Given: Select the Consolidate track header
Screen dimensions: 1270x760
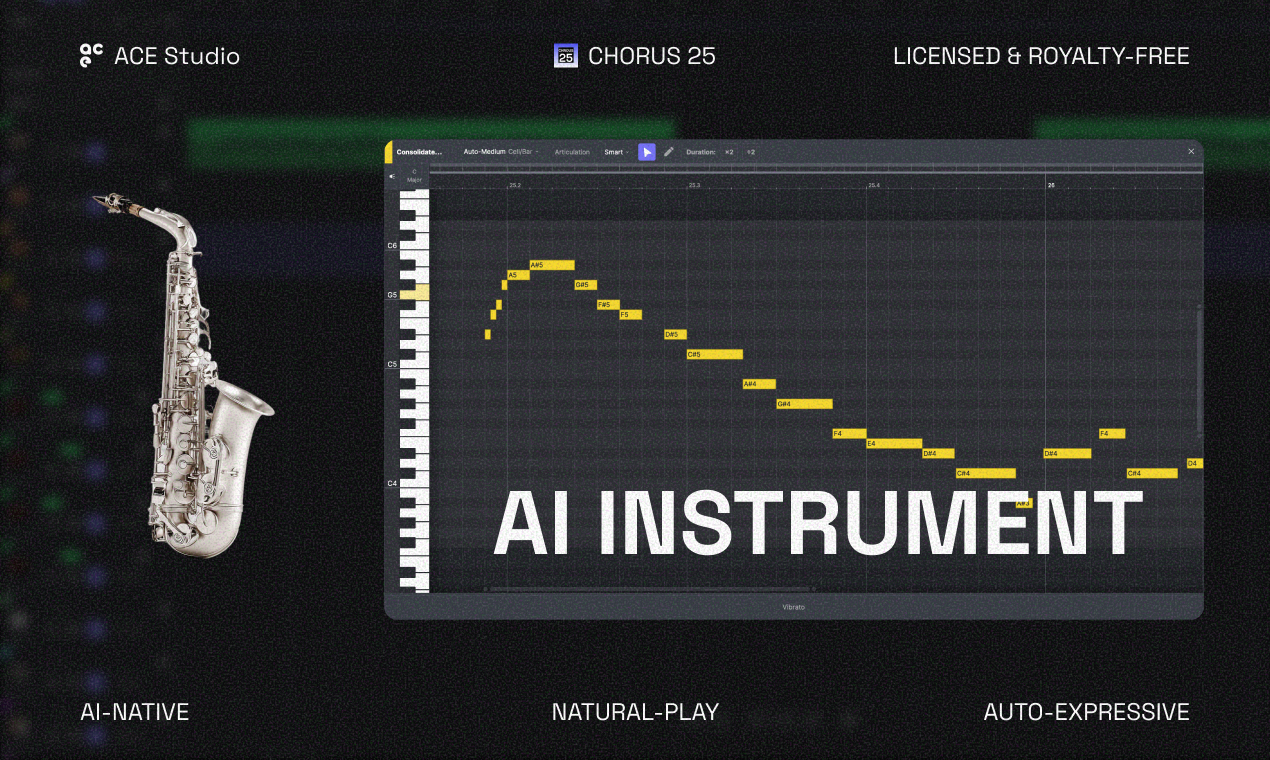Looking at the screenshot, I should [419, 152].
